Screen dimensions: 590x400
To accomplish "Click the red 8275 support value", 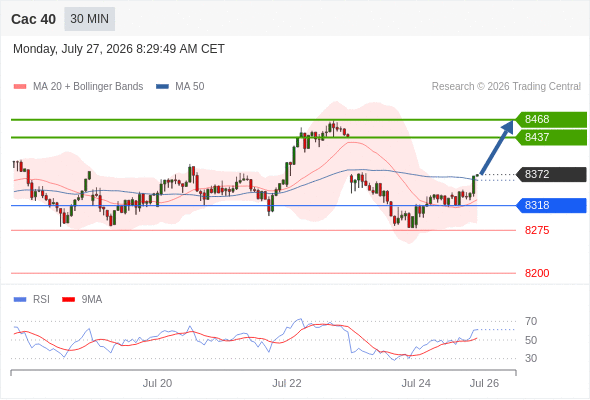I will [537, 230].
